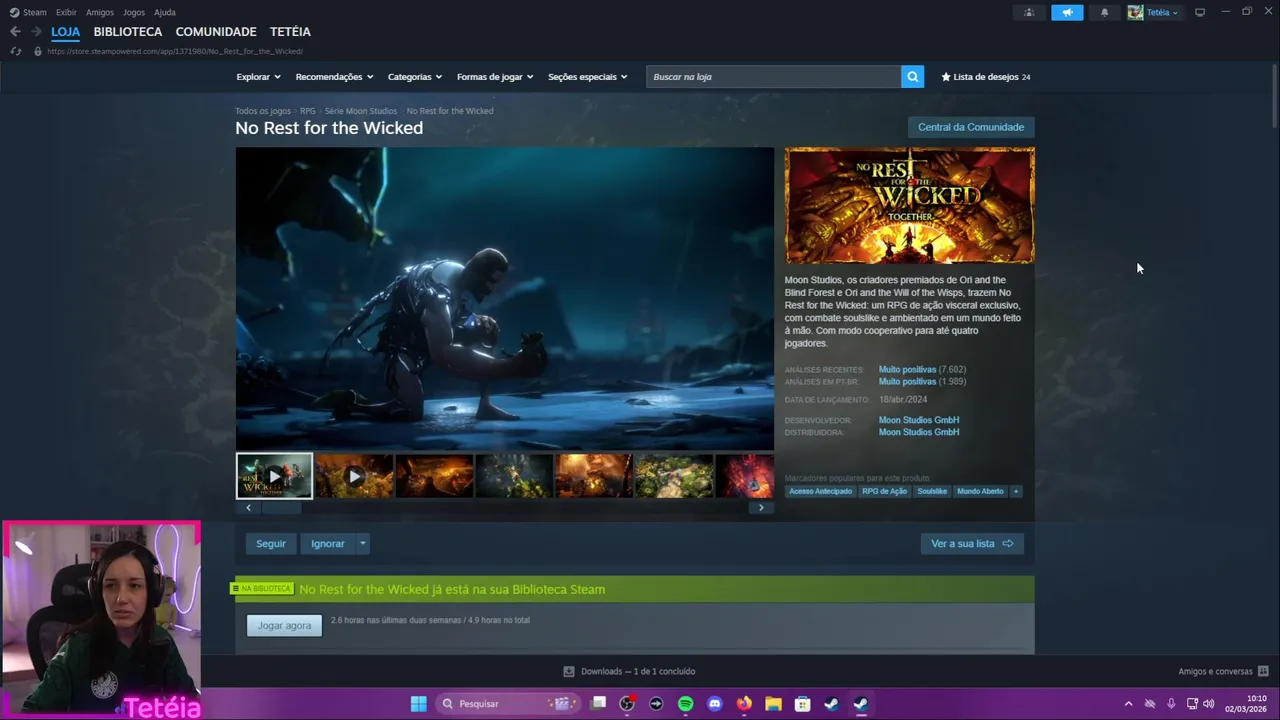Open Microsoft Store from the taskbar
The image size is (1280, 720).
tap(802, 703)
